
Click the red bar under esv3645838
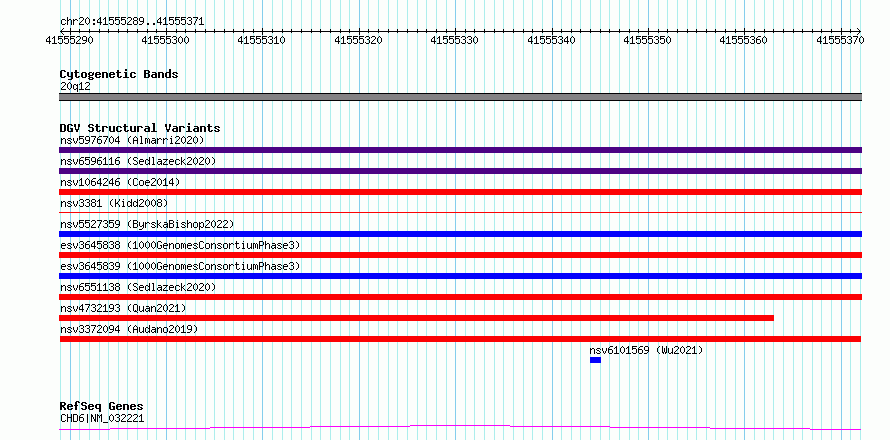(x=460, y=255)
